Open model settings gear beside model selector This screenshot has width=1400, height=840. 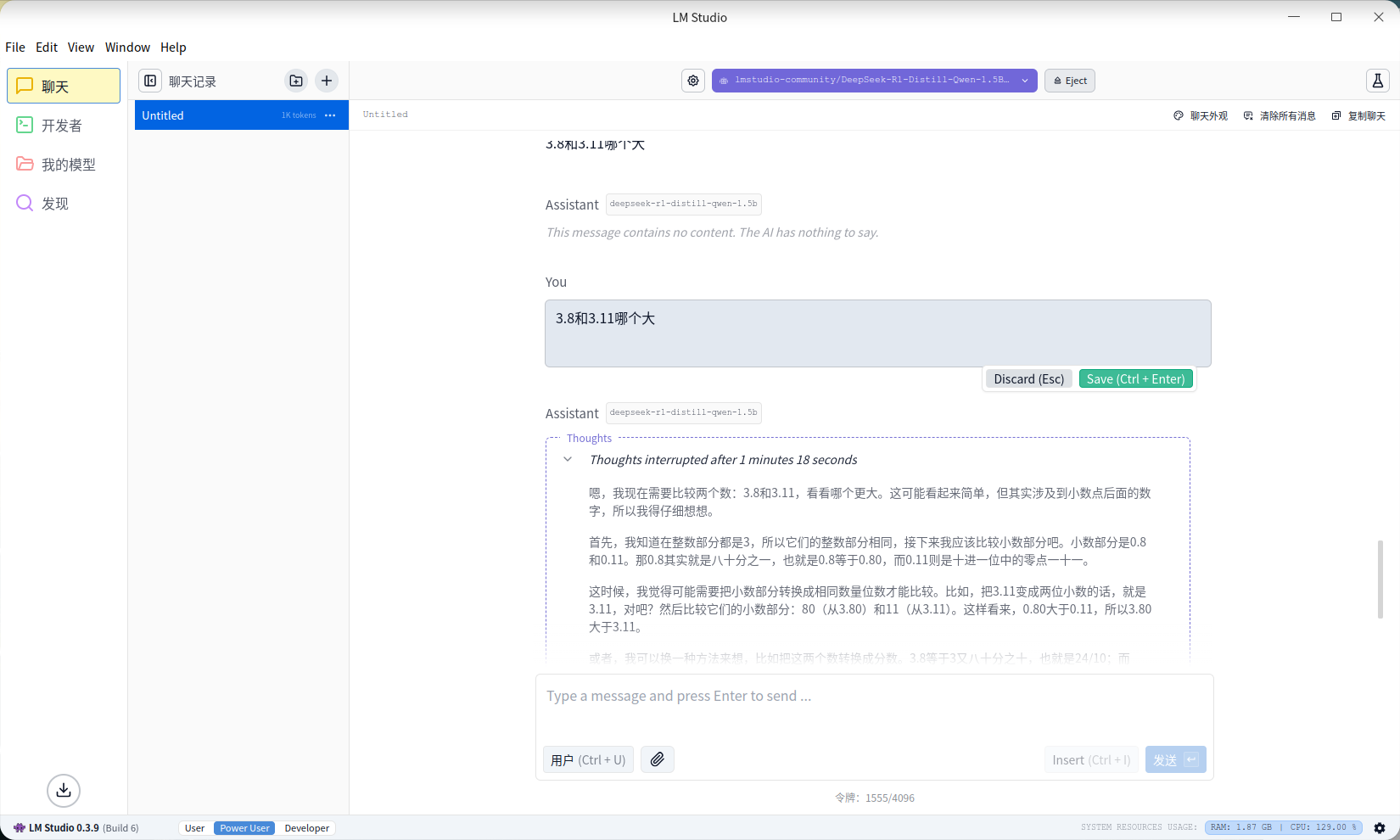[x=693, y=81]
